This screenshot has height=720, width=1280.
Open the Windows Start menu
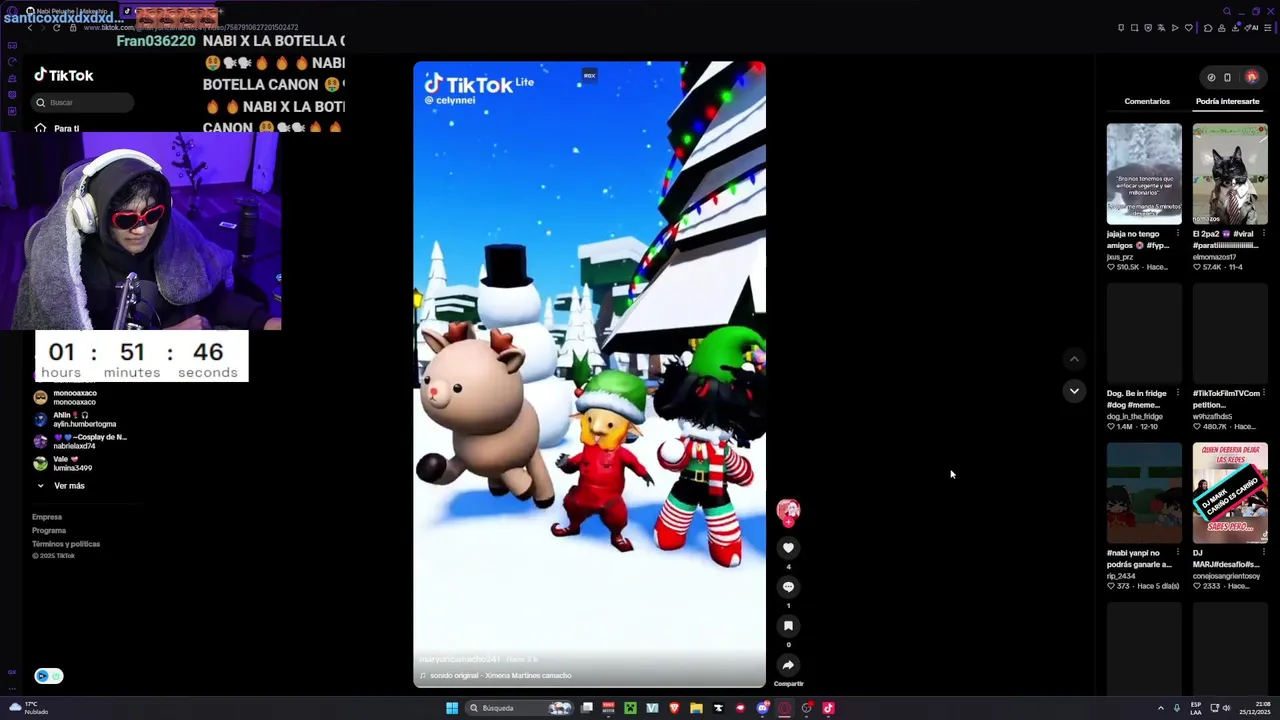(452, 708)
